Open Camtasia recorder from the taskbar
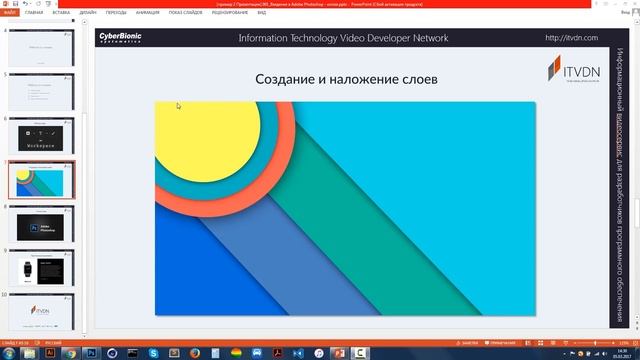640x360 pixels. pos(360,353)
